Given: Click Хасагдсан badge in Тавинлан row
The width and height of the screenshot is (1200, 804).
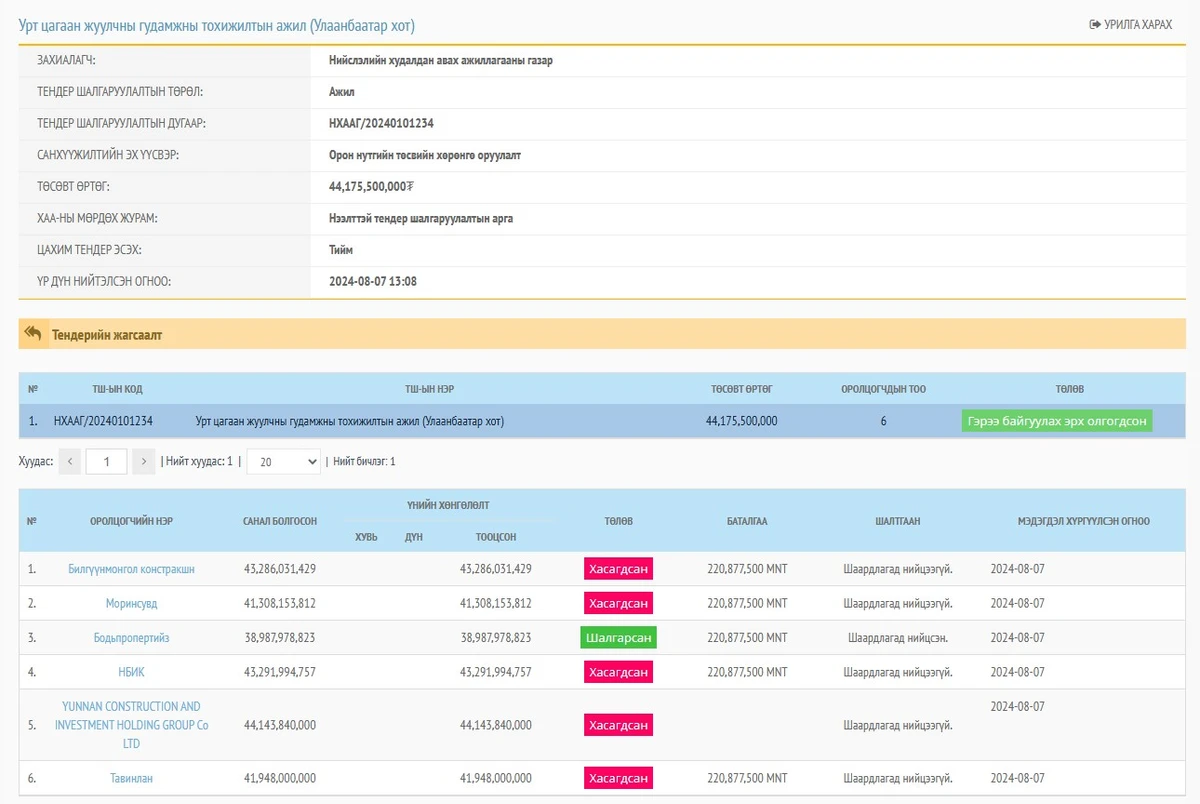Looking at the screenshot, I should [x=618, y=778].
